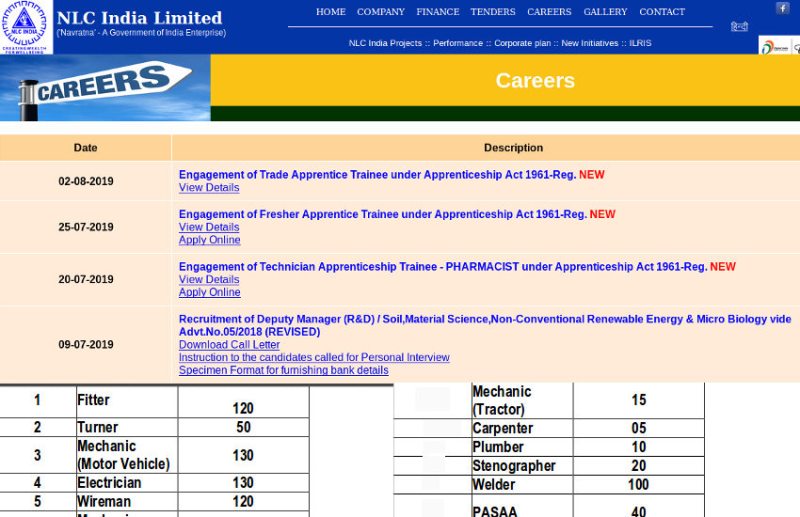Screen dimensions: 800x517
Task: Open the ILRIS link
Action: click(640, 43)
